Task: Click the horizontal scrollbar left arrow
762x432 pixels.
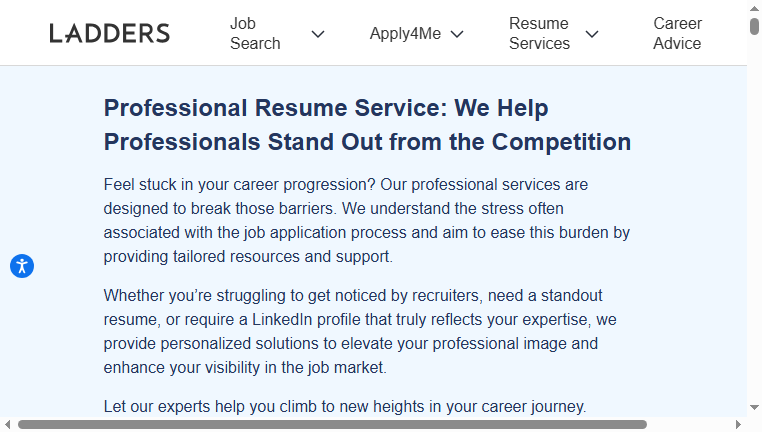Action: pyautogui.click(x=7, y=425)
